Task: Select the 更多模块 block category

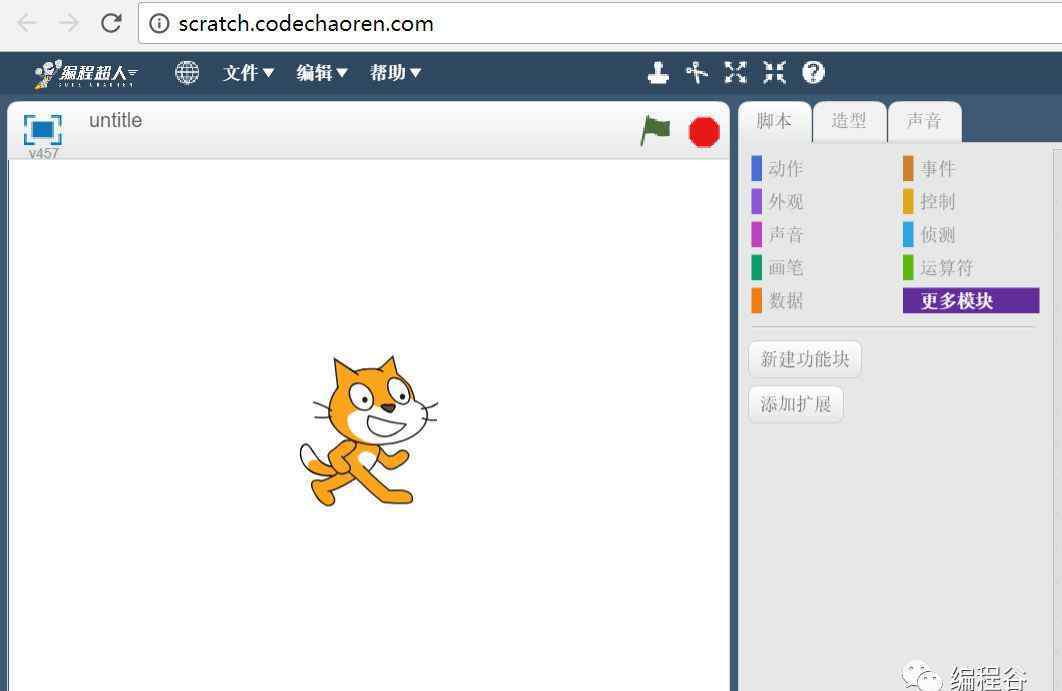Action: [971, 301]
